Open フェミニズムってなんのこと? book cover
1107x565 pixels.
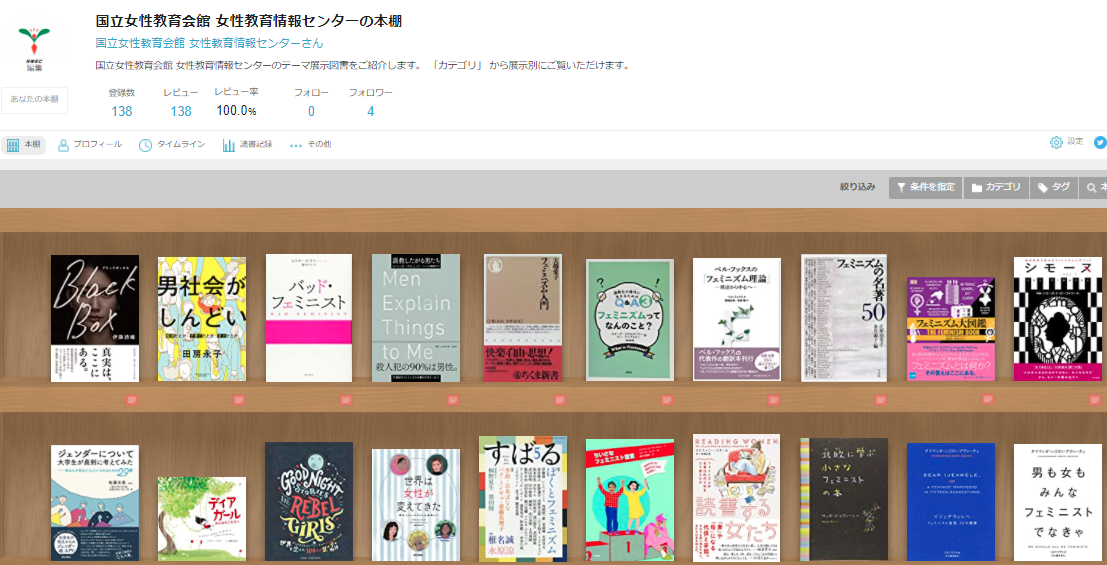[x=630, y=321]
